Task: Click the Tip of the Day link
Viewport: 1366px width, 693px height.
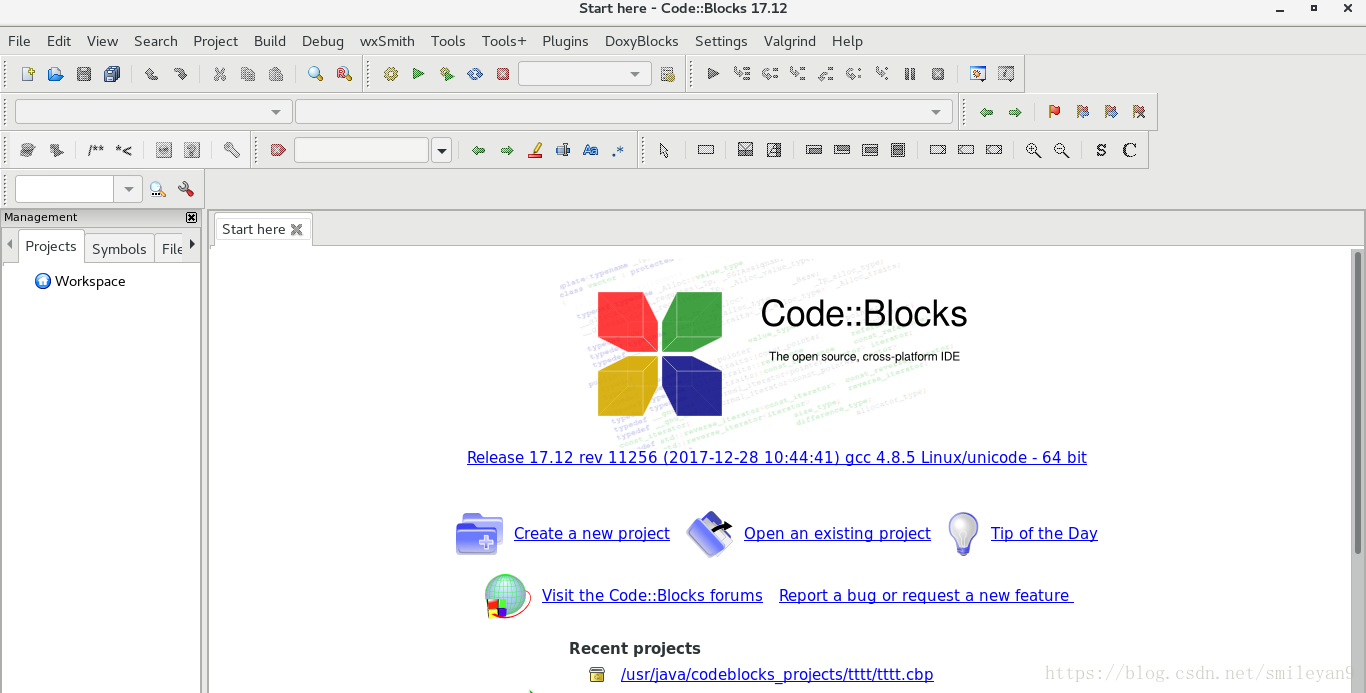Action: click(1044, 534)
